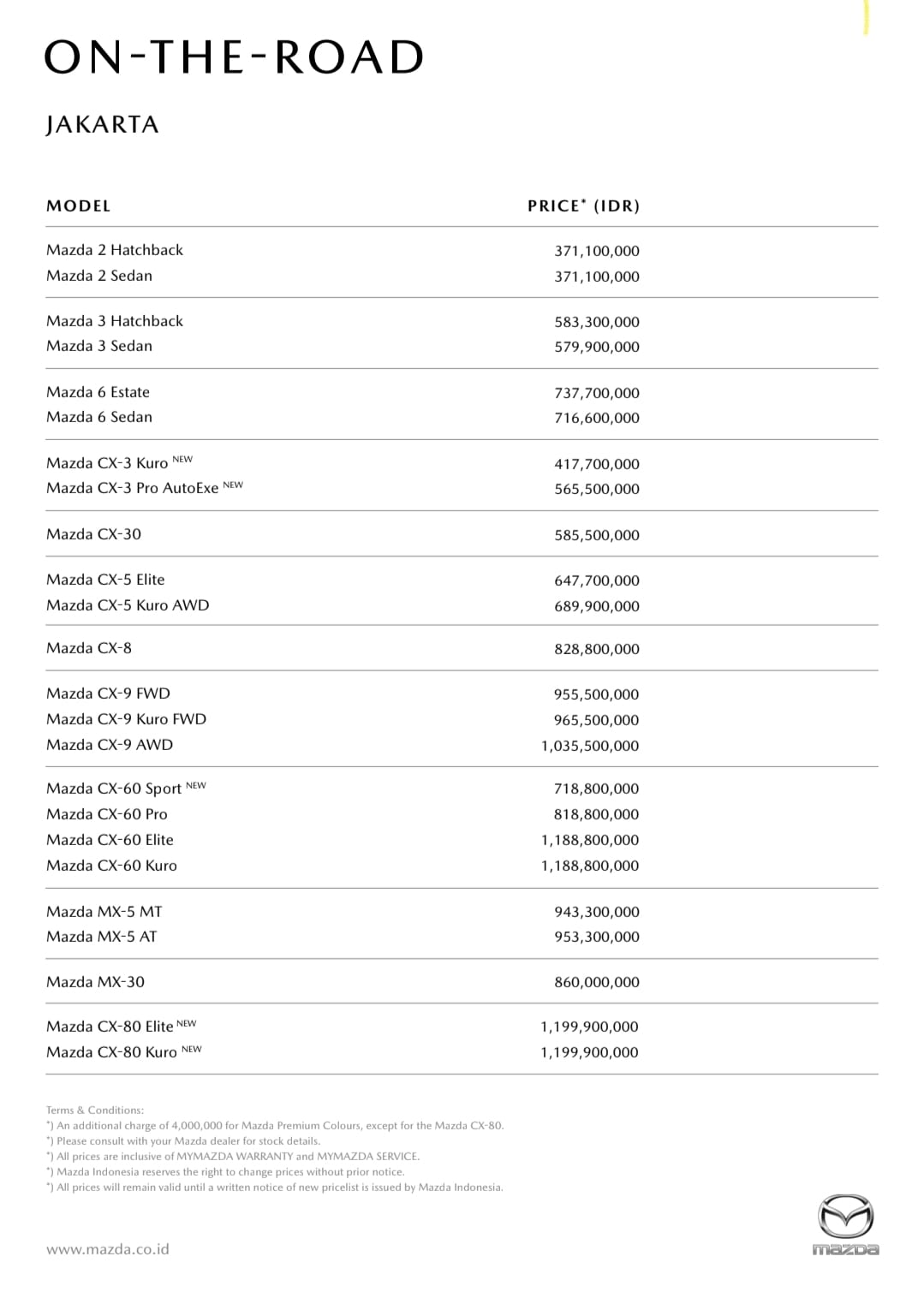This screenshot has height=1298, width=924.
Task: Click the Mazda MX-30 price 860,000,000
Action: pos(597,983)
